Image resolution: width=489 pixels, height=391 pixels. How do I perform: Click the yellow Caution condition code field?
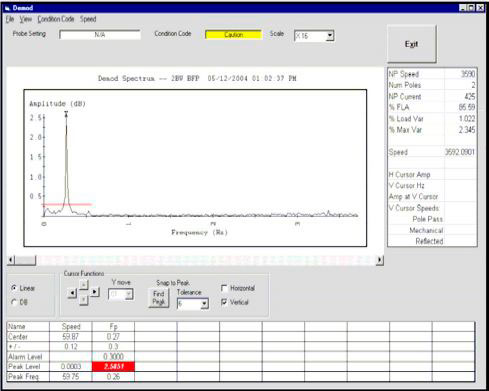click(233, 35)
